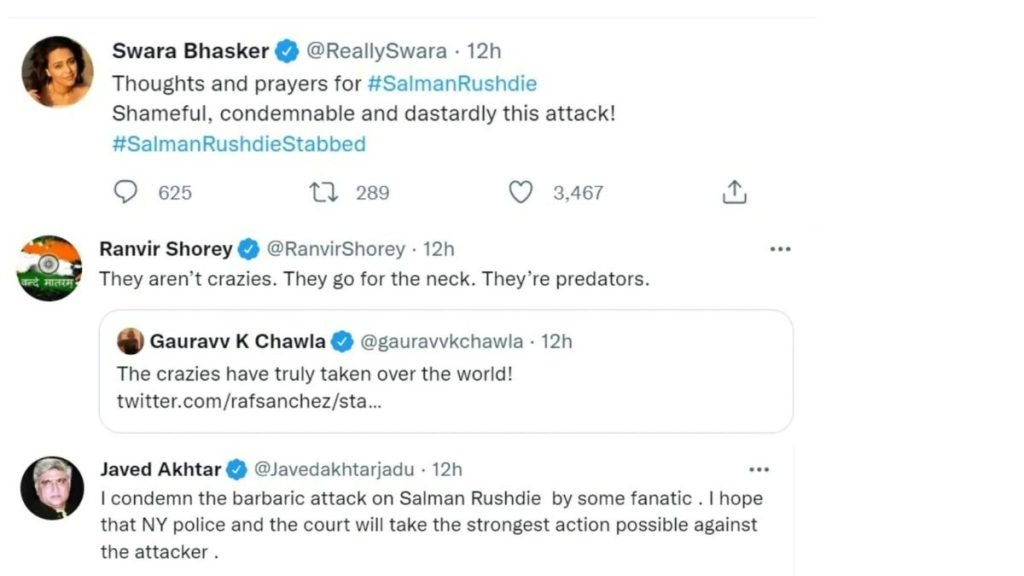
Task: Open the twitter.com/rafsanchez link in quoted tweet
Action: (x=249, y=402)
